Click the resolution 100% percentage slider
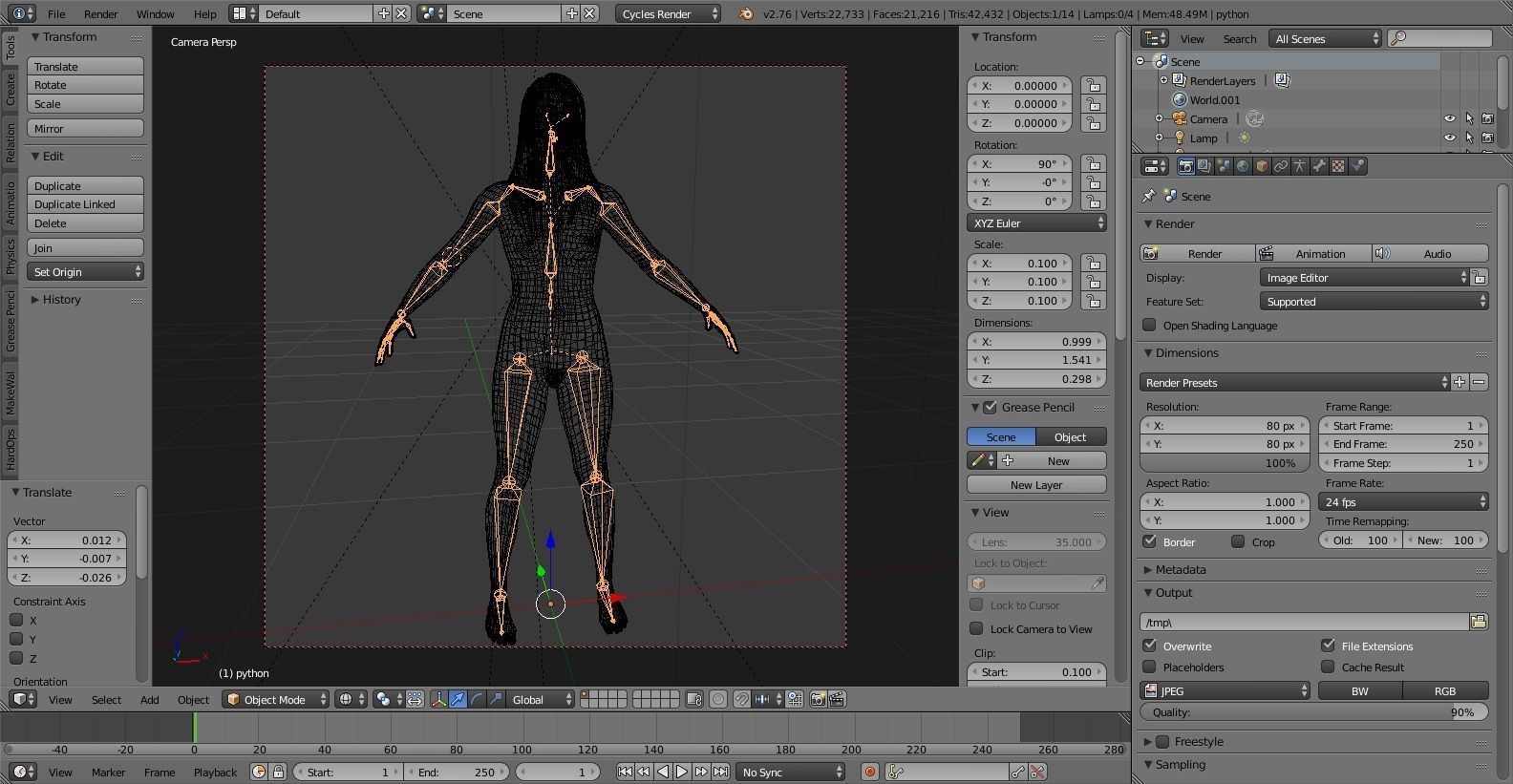The width and height of the screenshot is (1513, 784). pyautogui.click(x=1226, y=463)
